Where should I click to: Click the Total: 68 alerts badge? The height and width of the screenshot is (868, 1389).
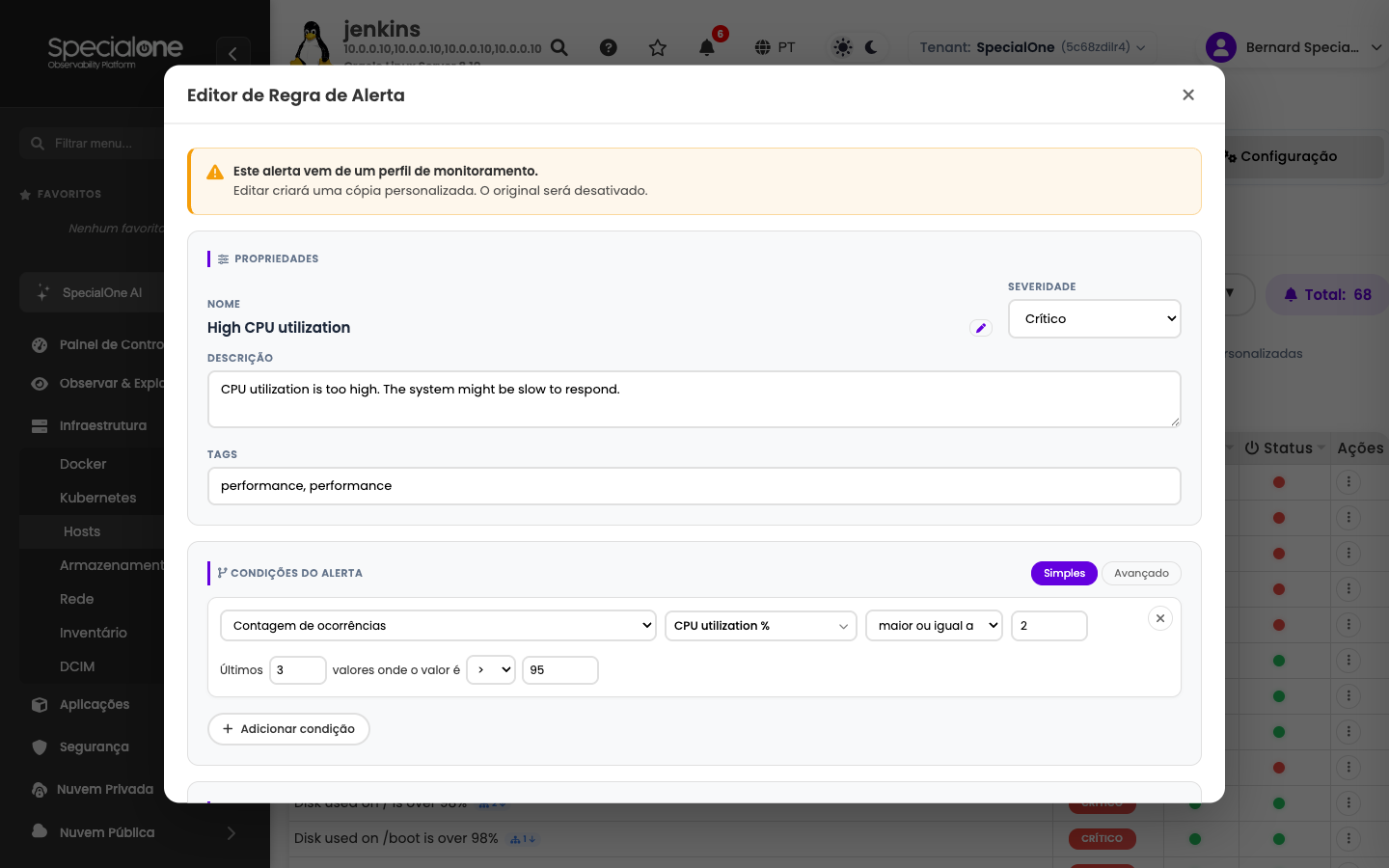click(1327, 295)
